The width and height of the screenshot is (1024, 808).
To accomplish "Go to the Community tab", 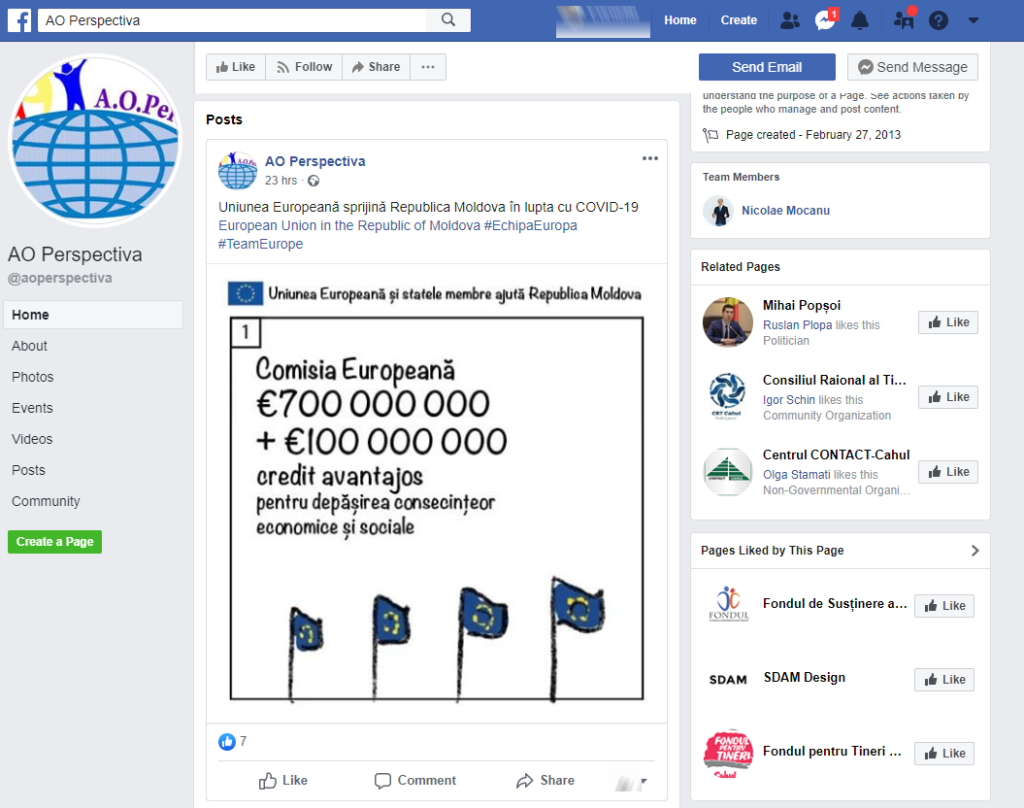I will tap(46, 501).
